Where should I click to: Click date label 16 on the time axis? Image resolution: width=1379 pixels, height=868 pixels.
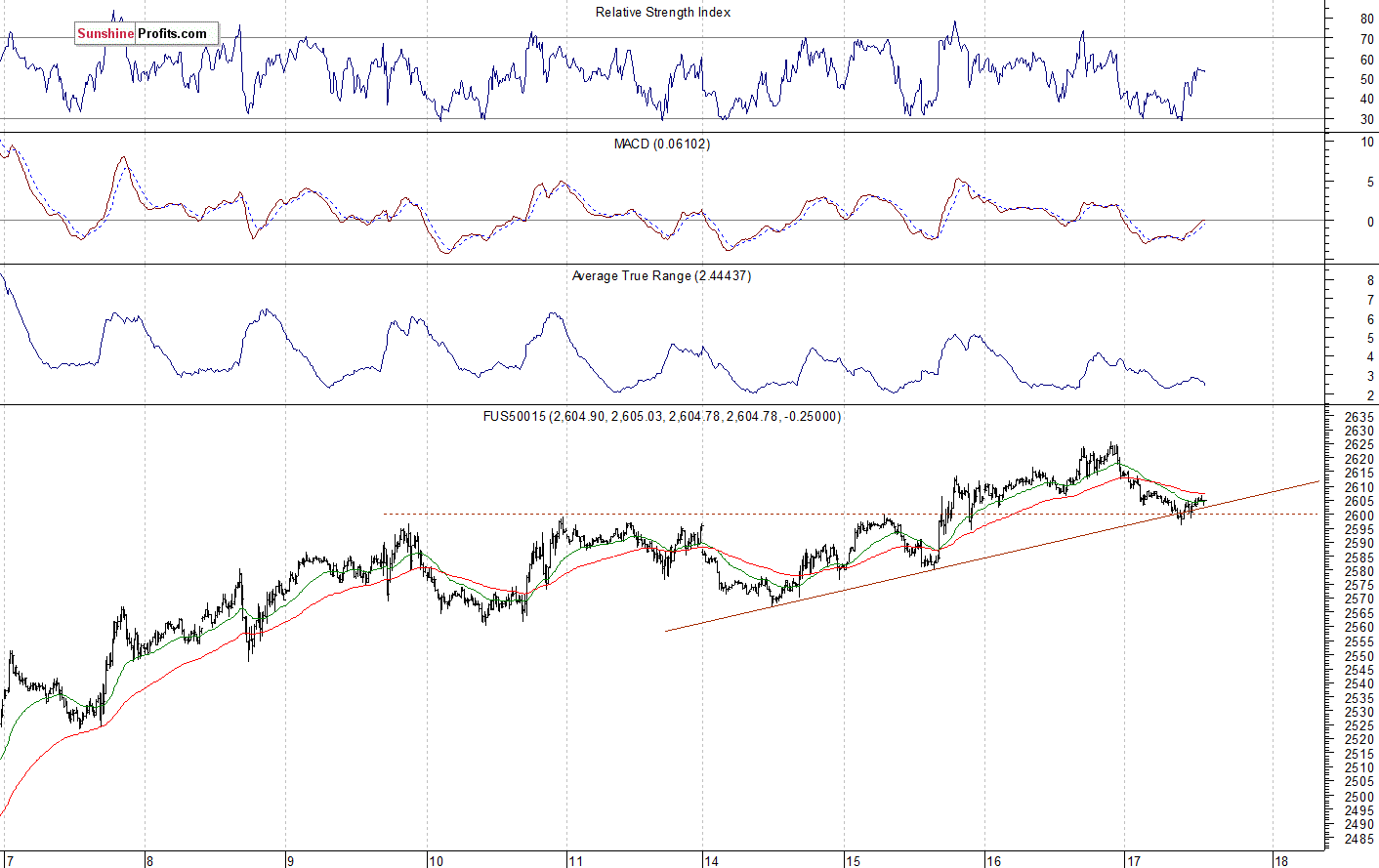pos(993,861)
